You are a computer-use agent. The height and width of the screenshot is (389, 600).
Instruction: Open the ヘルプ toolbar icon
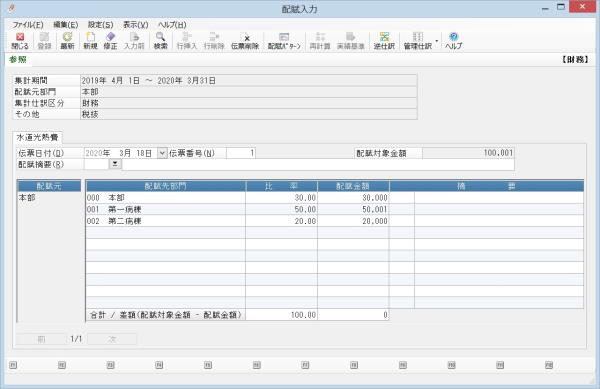[454, 41]
